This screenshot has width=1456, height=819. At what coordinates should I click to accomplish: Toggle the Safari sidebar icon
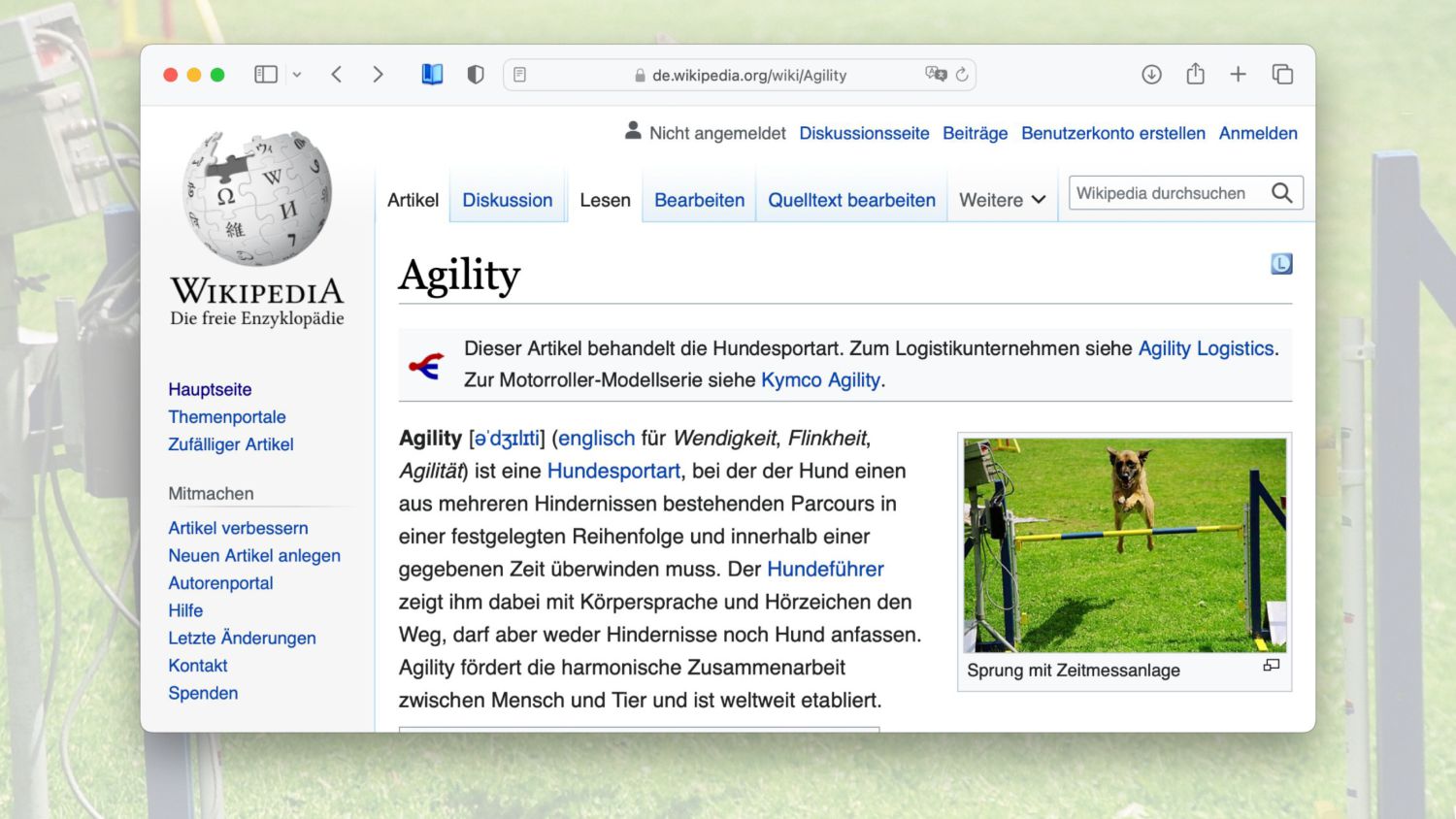point(266,75)
